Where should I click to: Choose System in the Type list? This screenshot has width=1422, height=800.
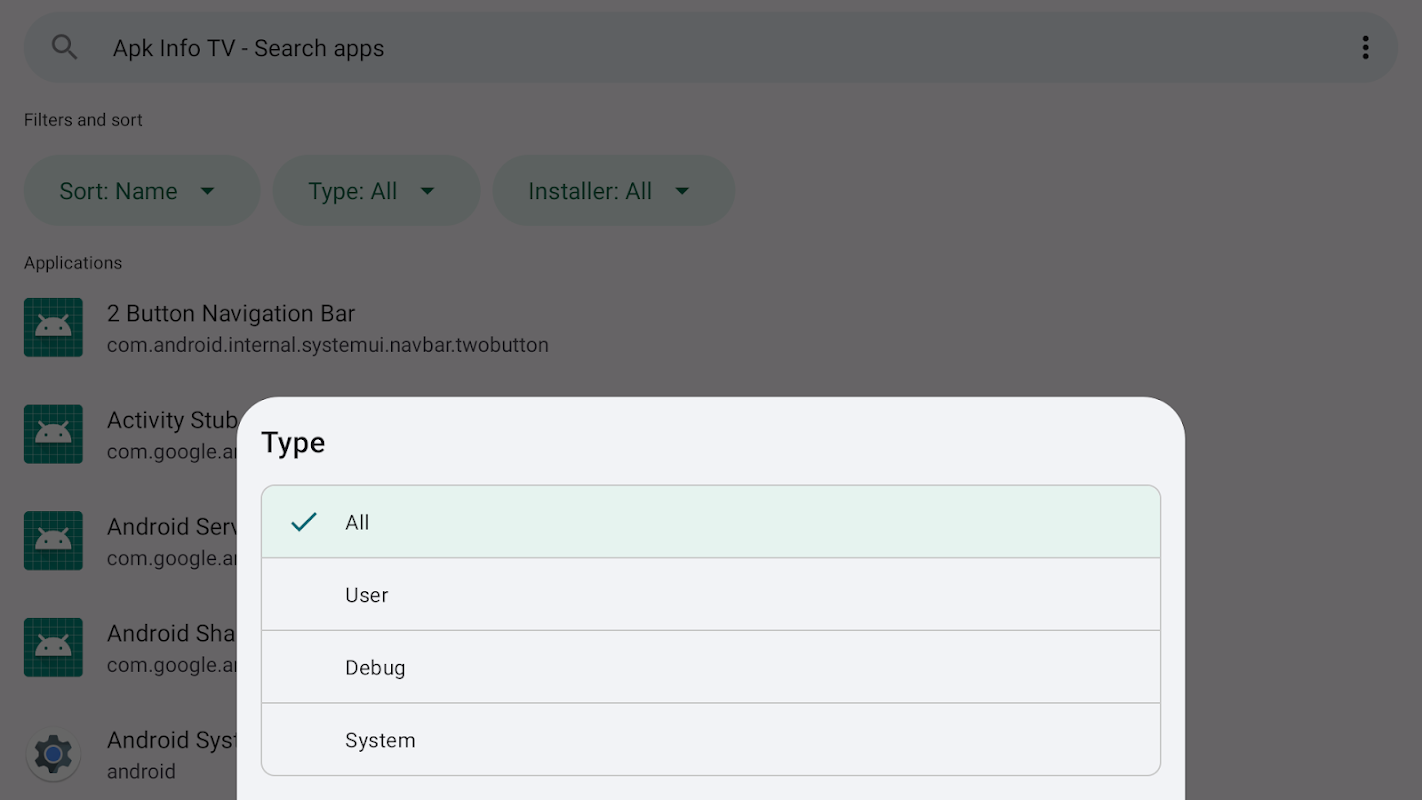710,740
